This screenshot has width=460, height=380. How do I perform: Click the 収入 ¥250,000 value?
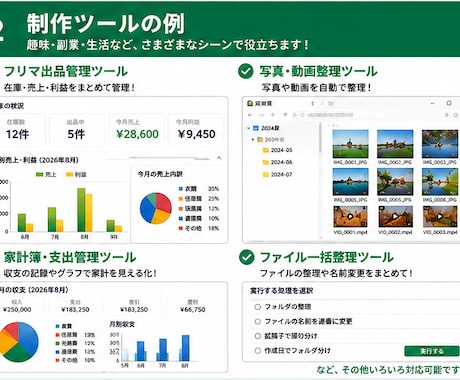17,309
